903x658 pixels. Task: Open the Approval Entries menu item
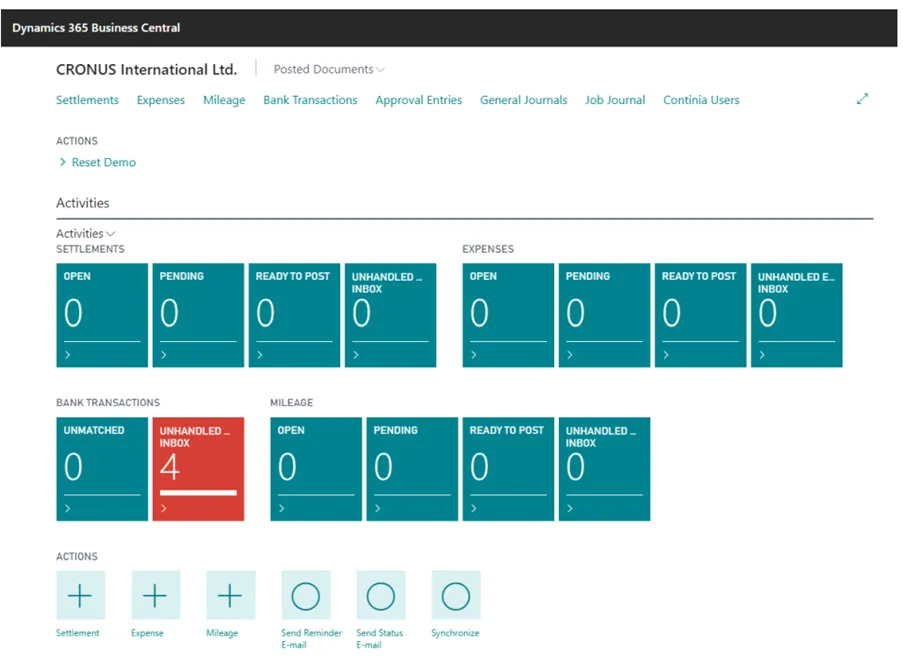click(419, 100)
